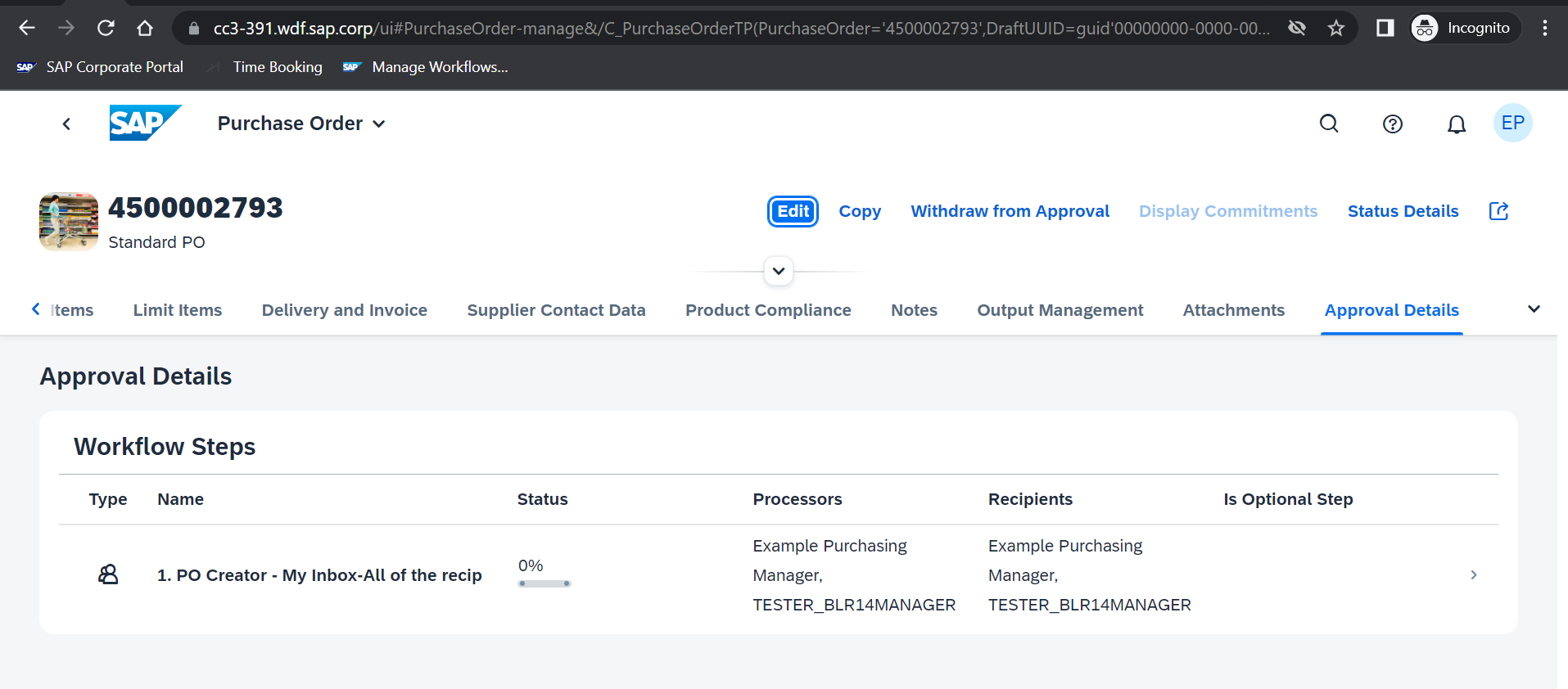Click the Recipients column header
The height and width of the screenshot is (689, 1568).
(x=1030, y=499)
